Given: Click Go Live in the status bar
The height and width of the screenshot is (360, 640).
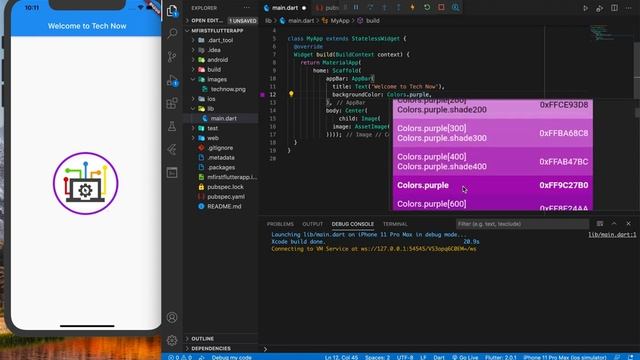Looking at the screenshot, I should pos(465,357).
